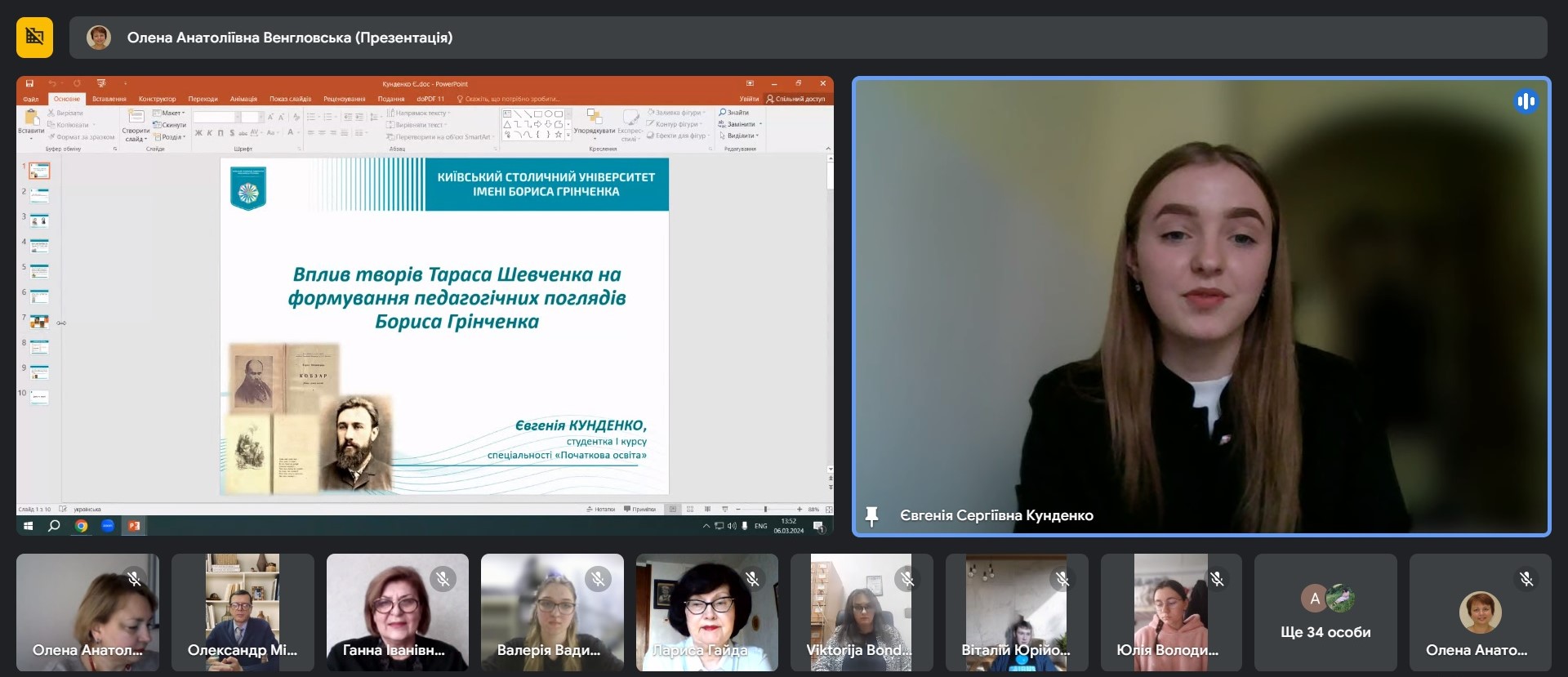Open the Вставлення ribbon tab
The height and width of the screenshot is (677, 1568).
109,99
